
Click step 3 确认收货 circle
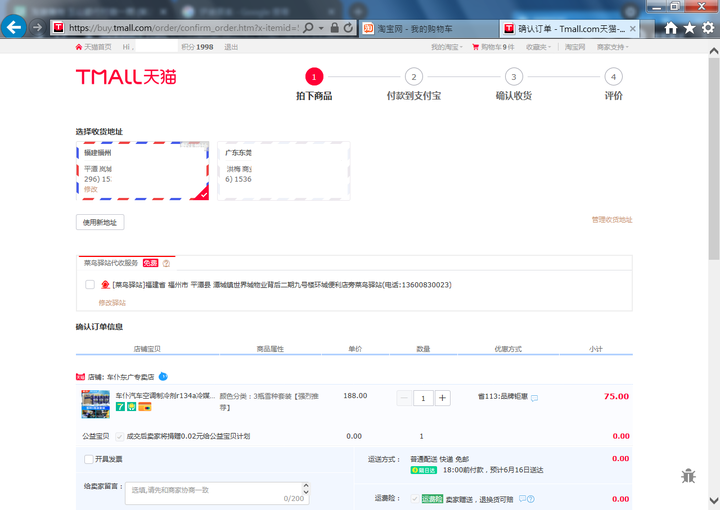tap(514, 77)
